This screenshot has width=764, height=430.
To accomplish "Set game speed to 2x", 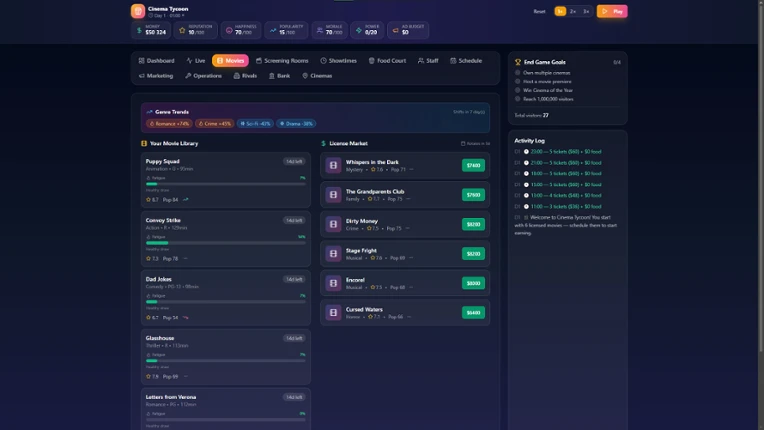I will 573,11.
